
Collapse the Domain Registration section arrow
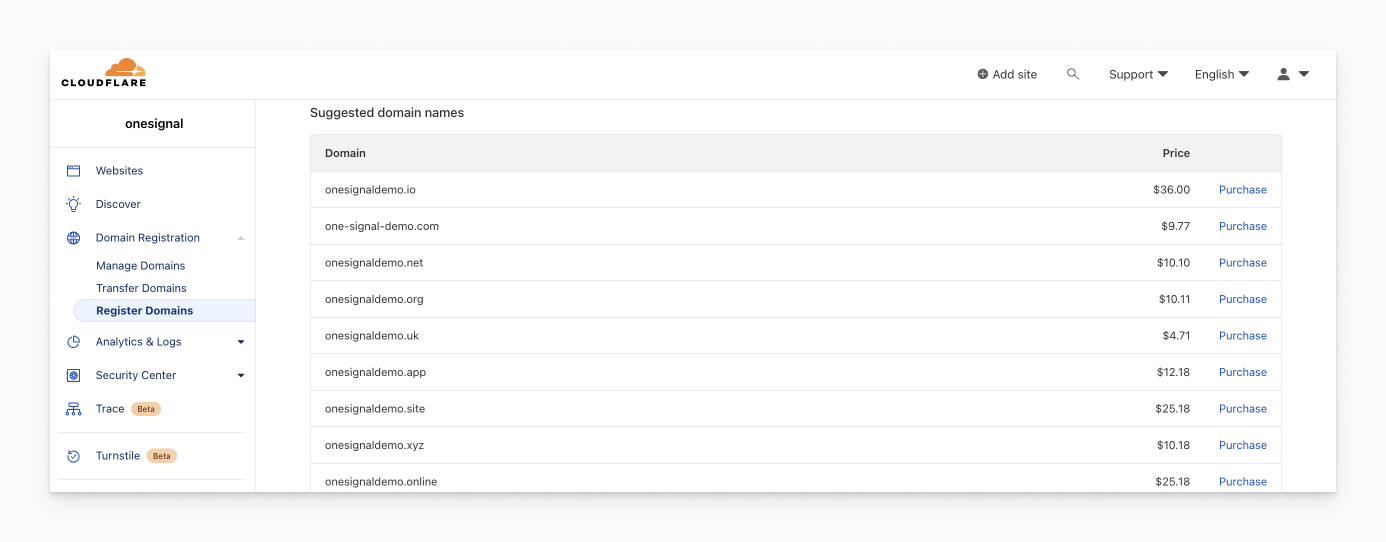tap(241, 238)
